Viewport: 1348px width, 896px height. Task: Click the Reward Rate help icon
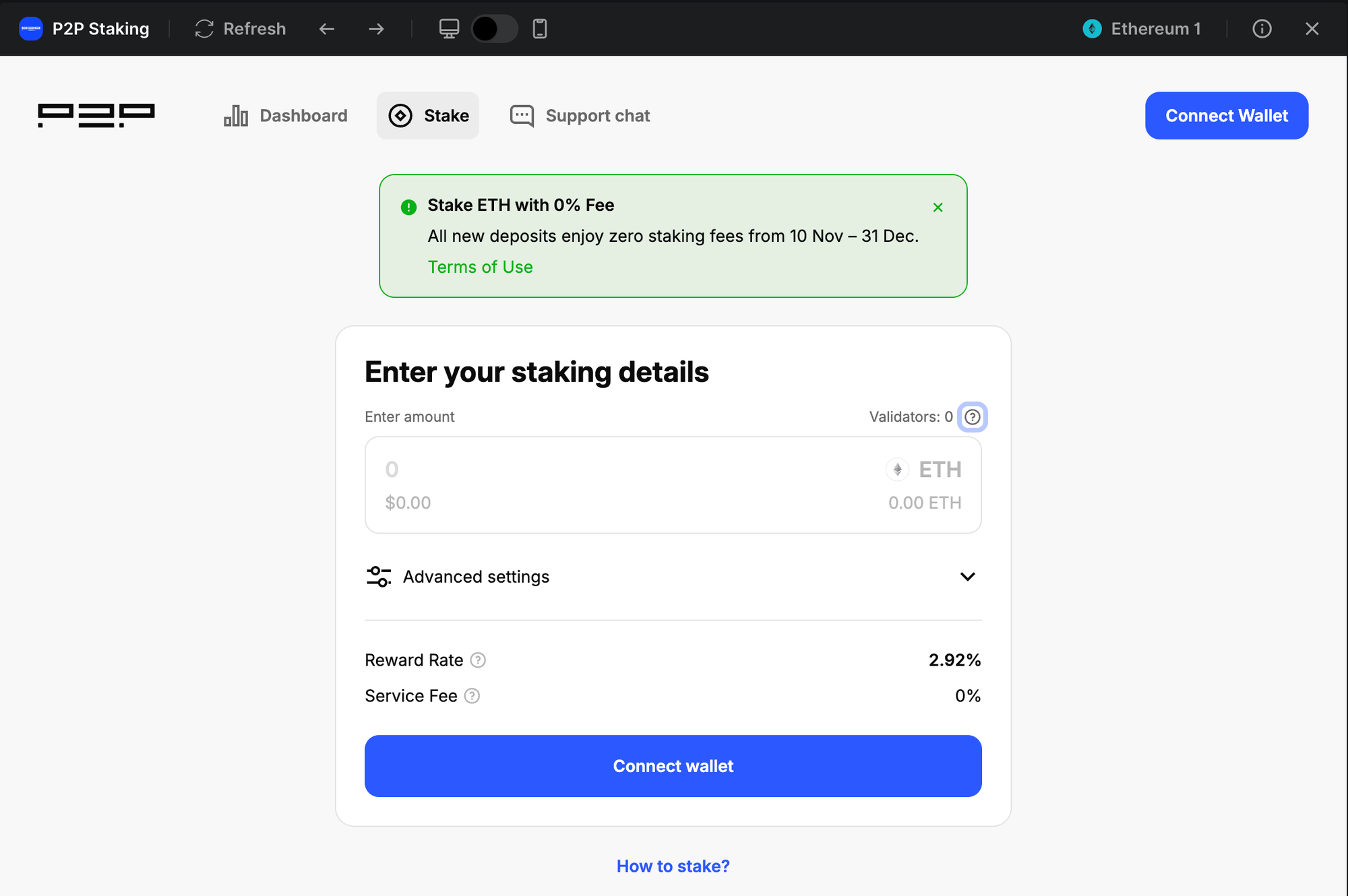[478, 660]
